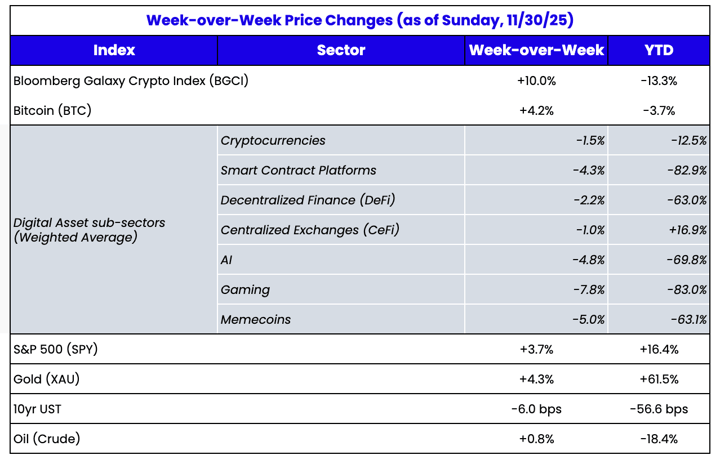
Task: Click Centralized Exchanges (CeFi) sector cell
Action: tap(309, 230)
